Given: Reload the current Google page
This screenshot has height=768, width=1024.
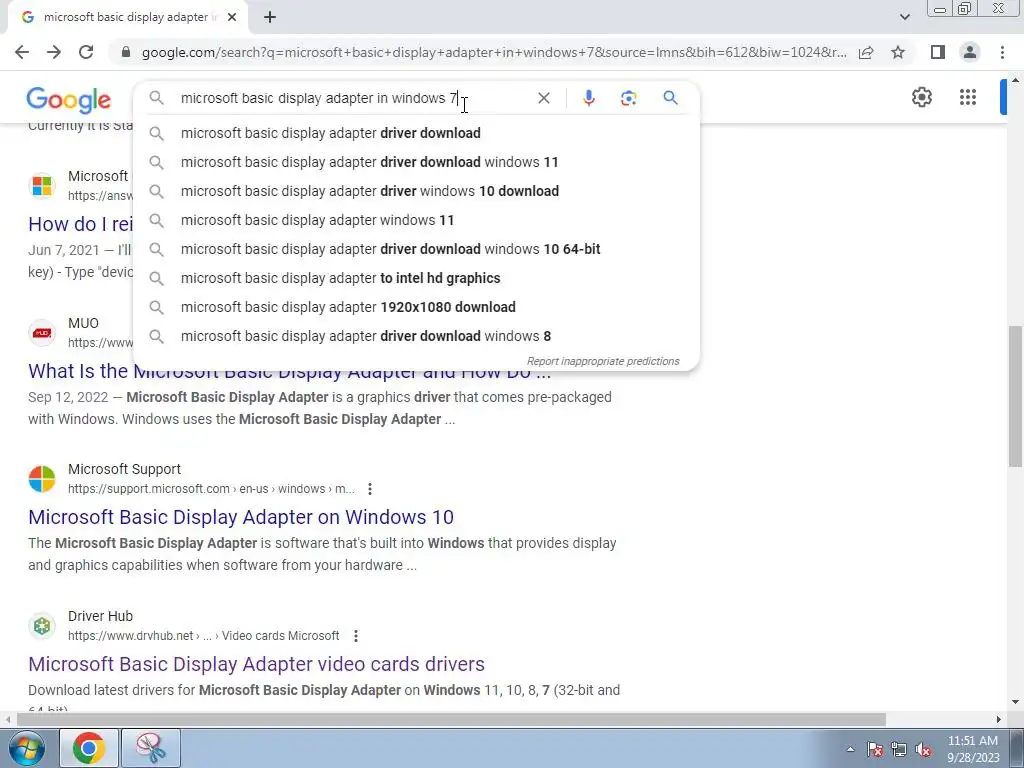Looking at the screenshot, I should click(x=86, y=52).
